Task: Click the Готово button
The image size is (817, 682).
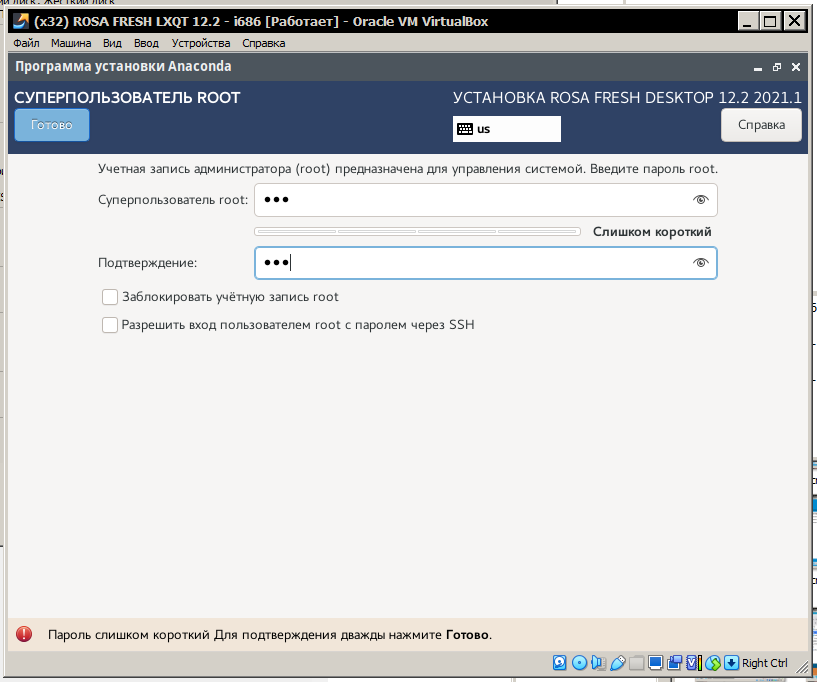Action: 52,125
